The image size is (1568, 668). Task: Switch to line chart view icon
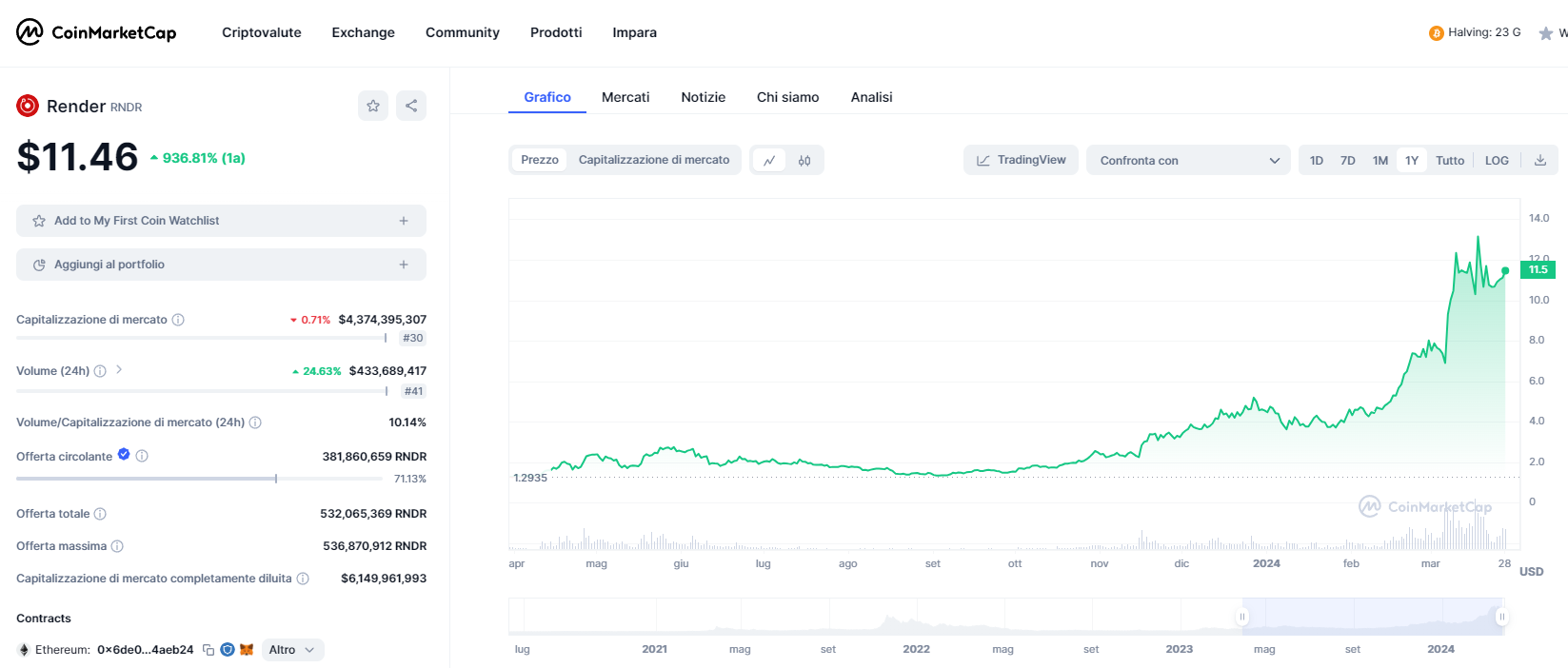click(x=769, y=161)
